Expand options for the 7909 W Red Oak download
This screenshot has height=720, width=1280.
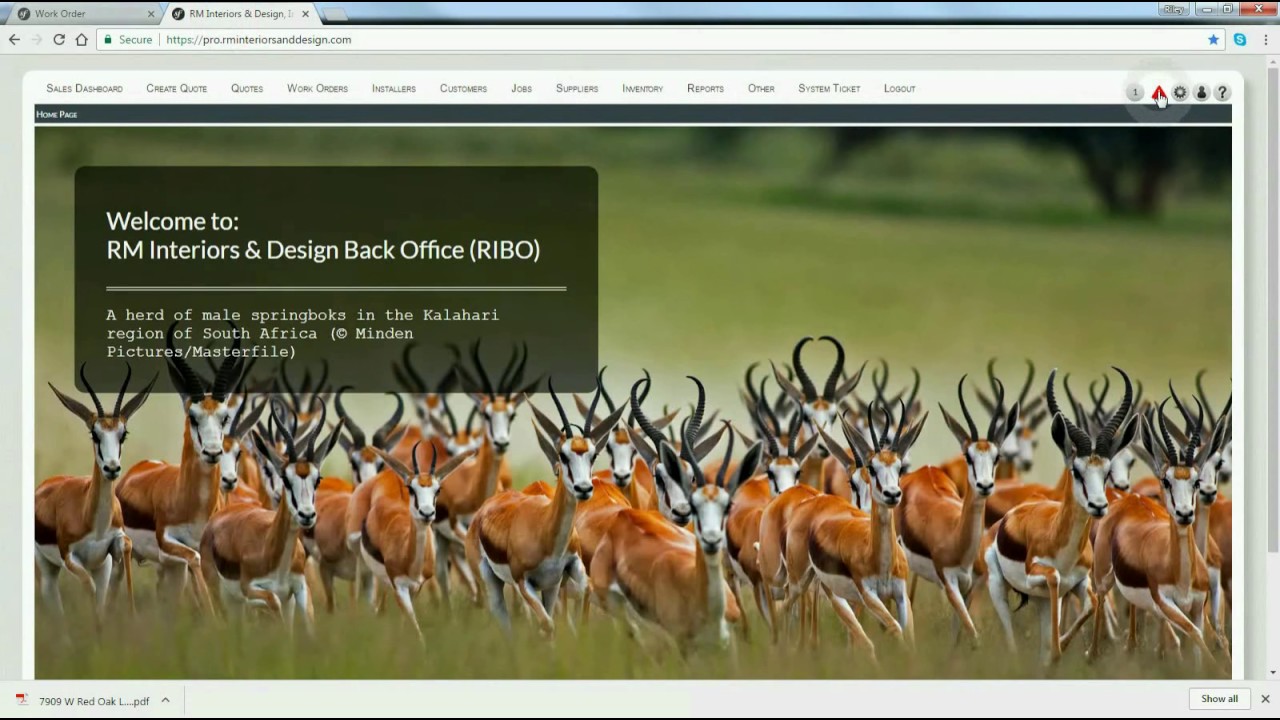165,700
